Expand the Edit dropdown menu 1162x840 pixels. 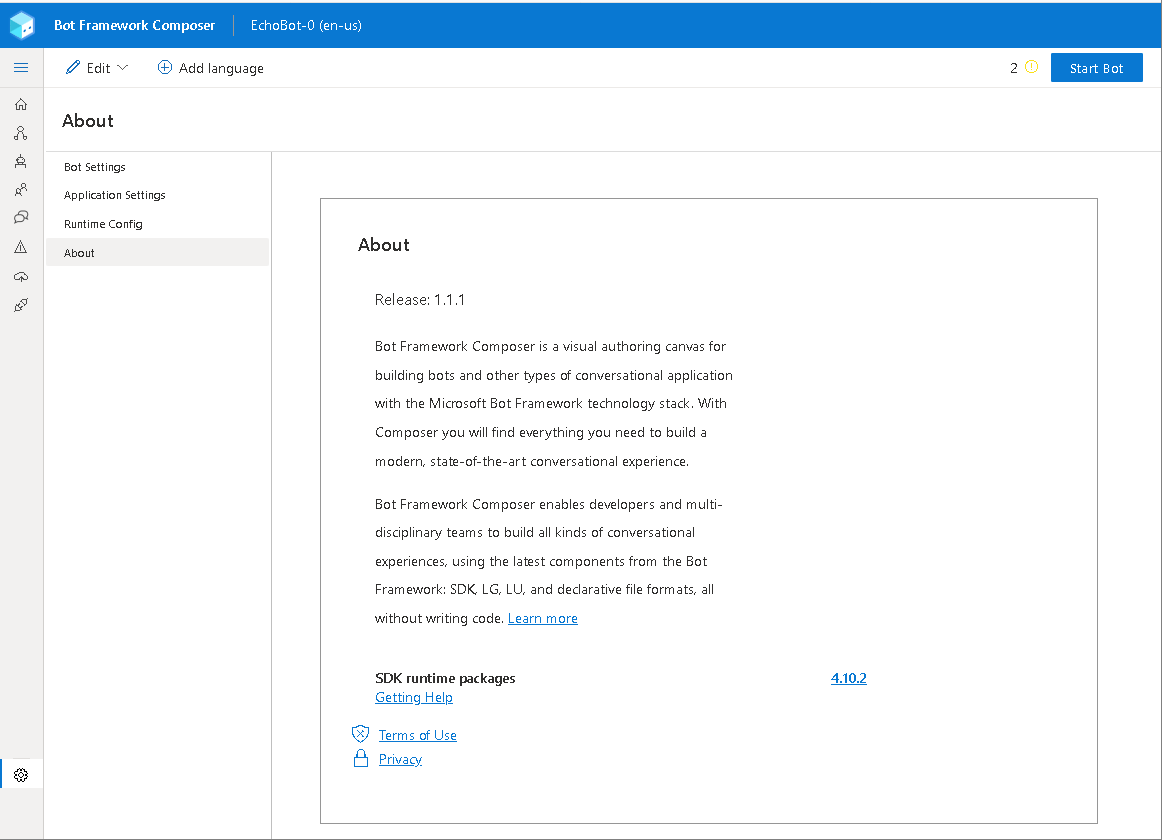[x=96, y=67]
